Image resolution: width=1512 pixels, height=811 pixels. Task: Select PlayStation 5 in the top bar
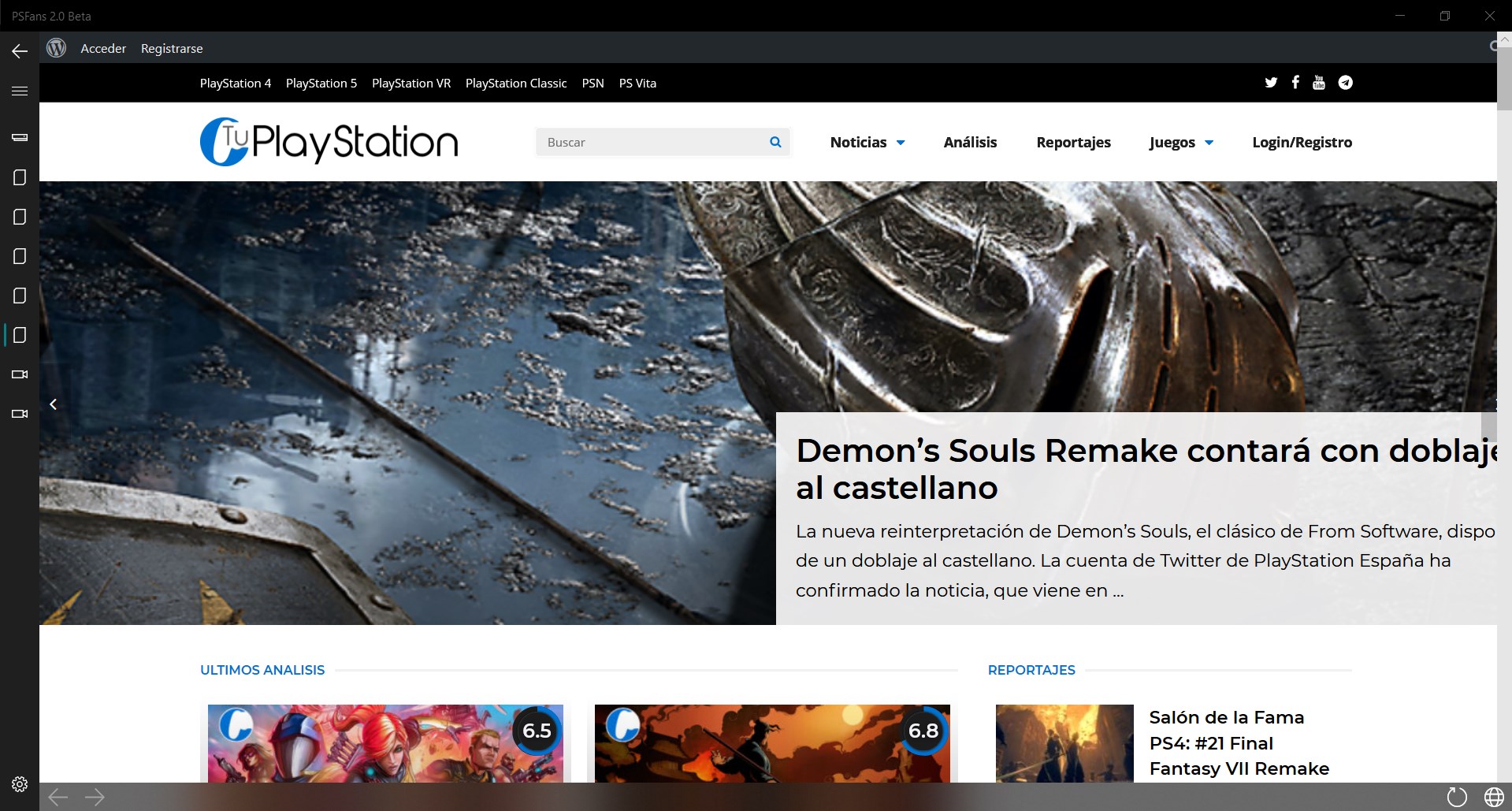pos(321,83)
